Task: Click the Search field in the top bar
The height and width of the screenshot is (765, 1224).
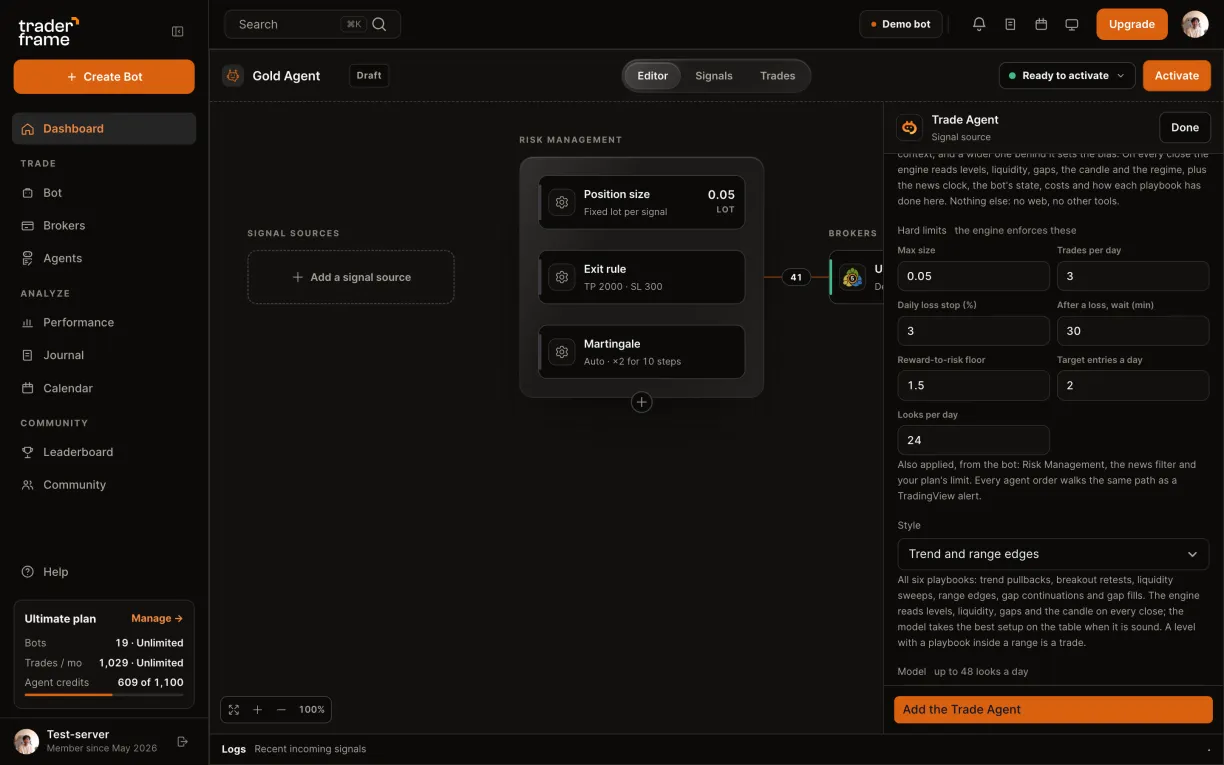Action: click(313, 24)
